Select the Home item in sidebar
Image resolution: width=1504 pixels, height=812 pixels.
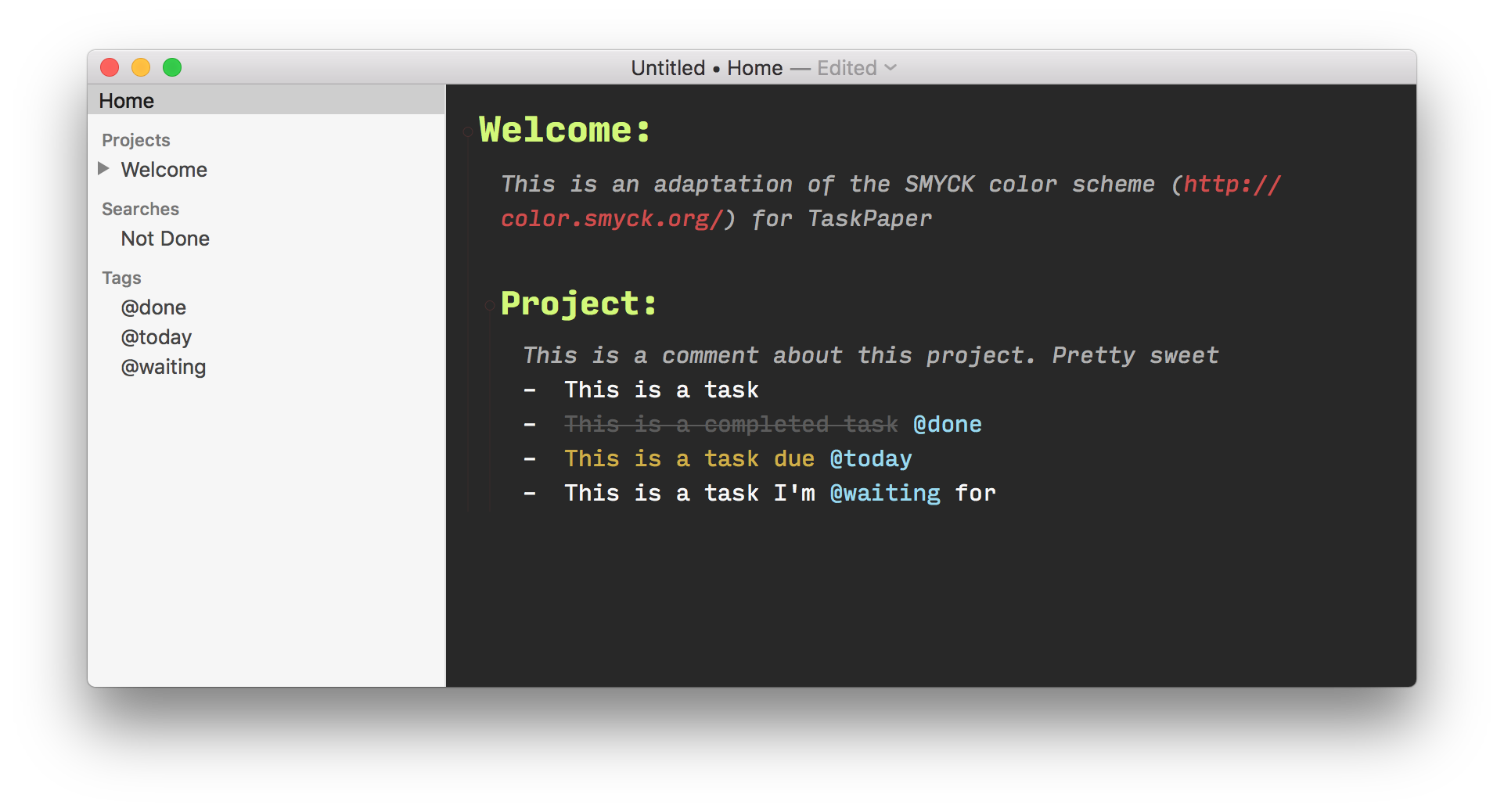click(x=266, y=100)
